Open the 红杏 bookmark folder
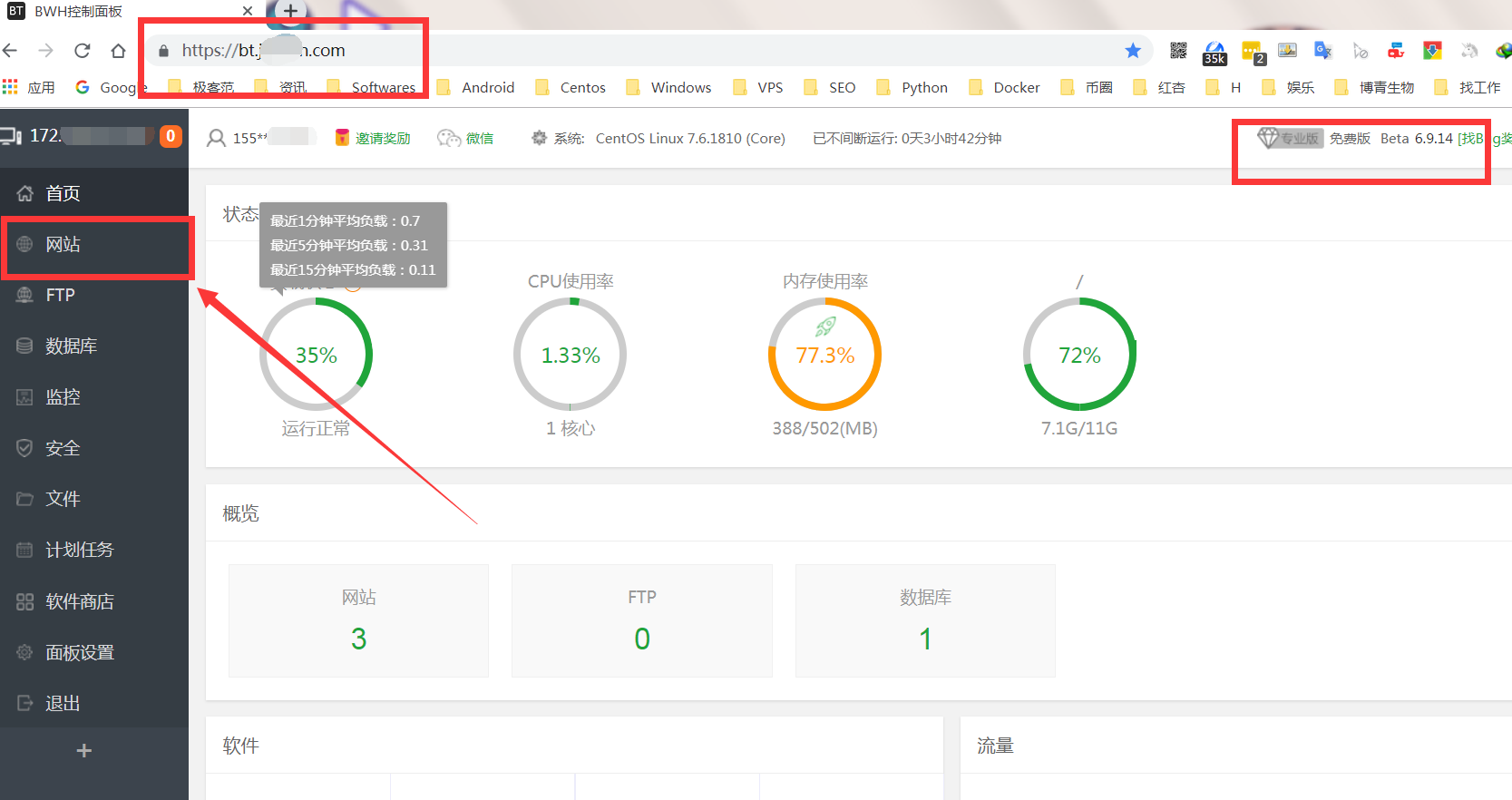 1159,87
